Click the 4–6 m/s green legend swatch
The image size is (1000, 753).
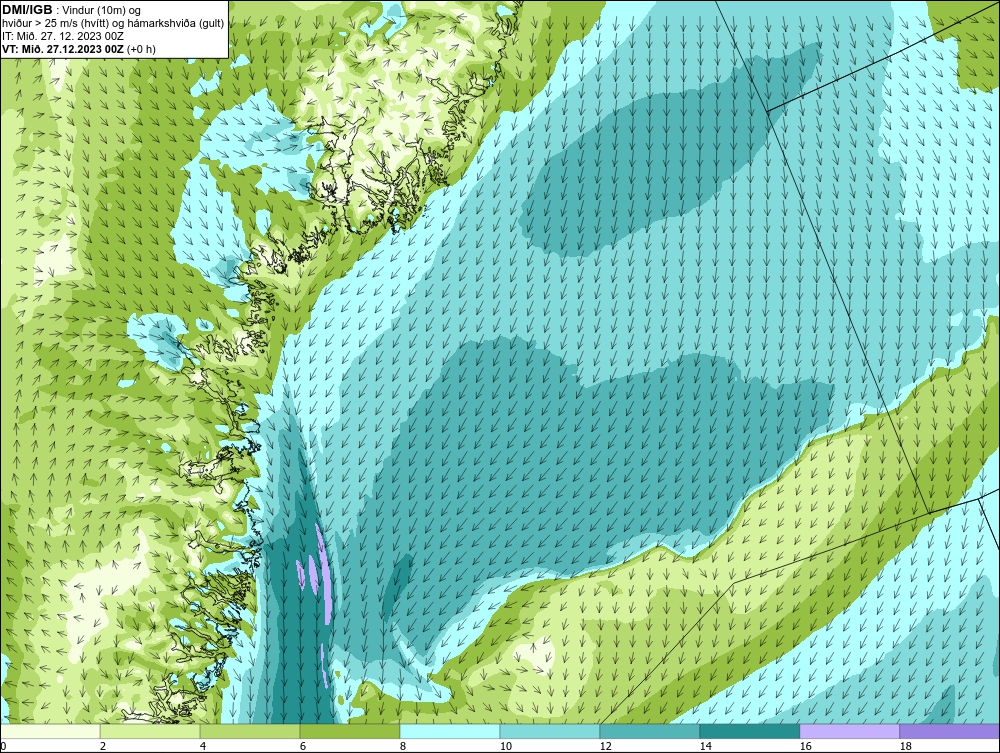pyautogui.click(x=250, y=731)
